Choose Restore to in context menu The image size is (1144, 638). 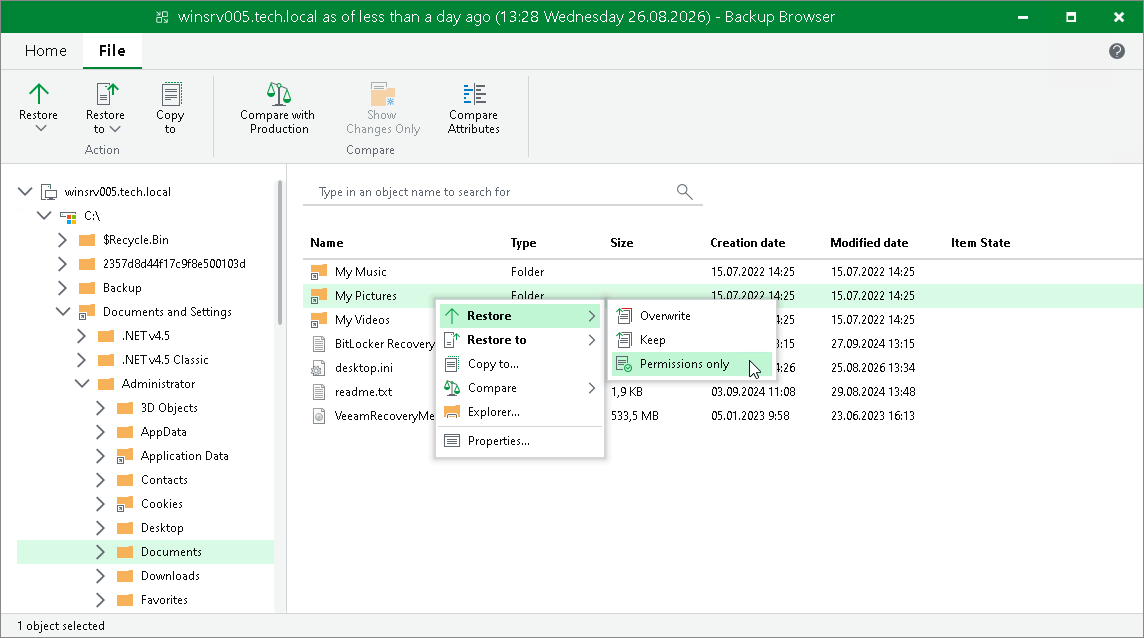click(519, 340)
